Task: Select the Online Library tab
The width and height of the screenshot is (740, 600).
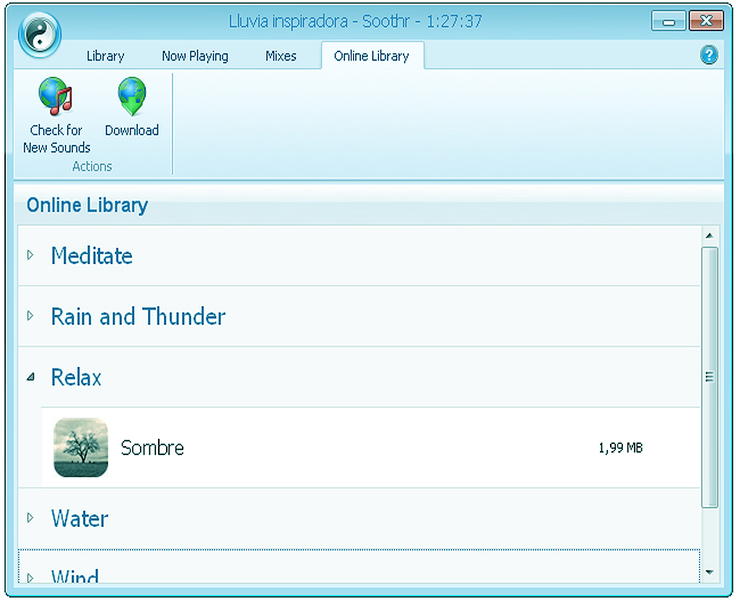Action: [x=371, y=56]
